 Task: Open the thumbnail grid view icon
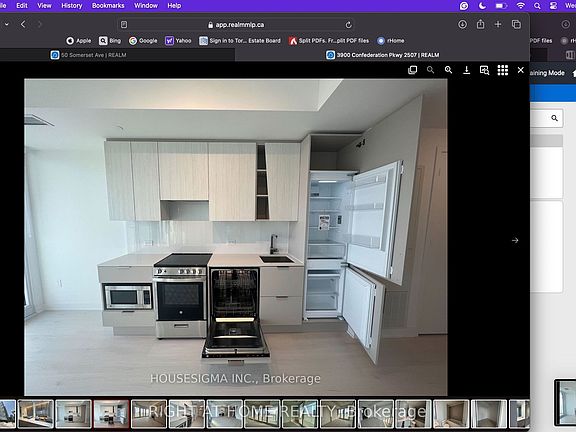503,70
